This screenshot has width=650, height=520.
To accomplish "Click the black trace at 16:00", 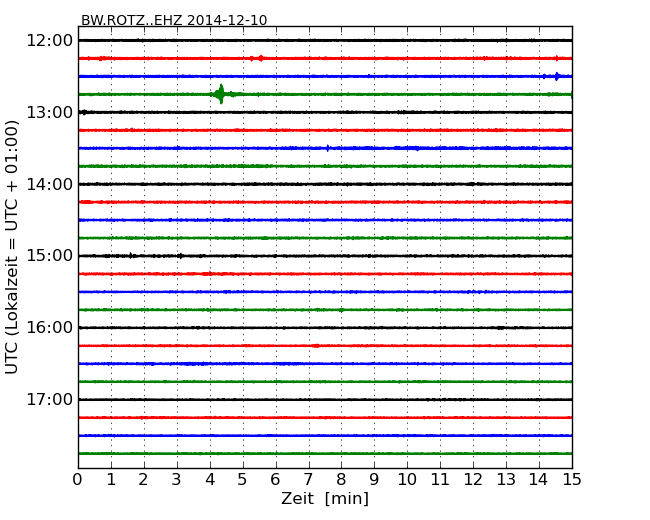I will (x=325, y=328).
